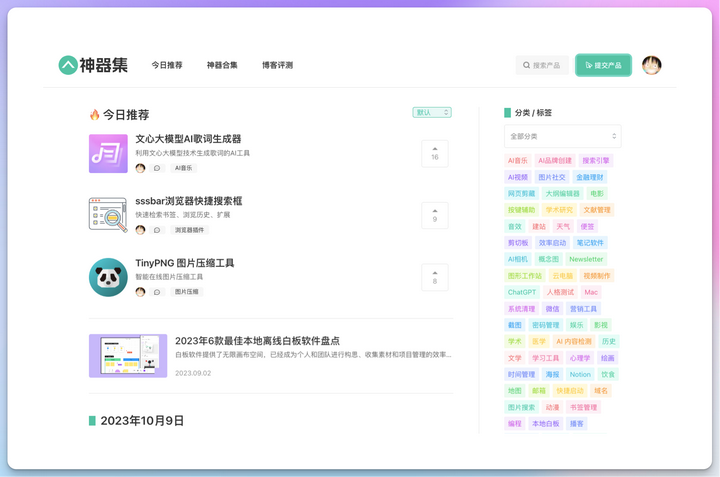Screen dimensions: 720x477
Task: Click author avatar under TinyPNG 图片压缩工具
Action: click(141, 292)
